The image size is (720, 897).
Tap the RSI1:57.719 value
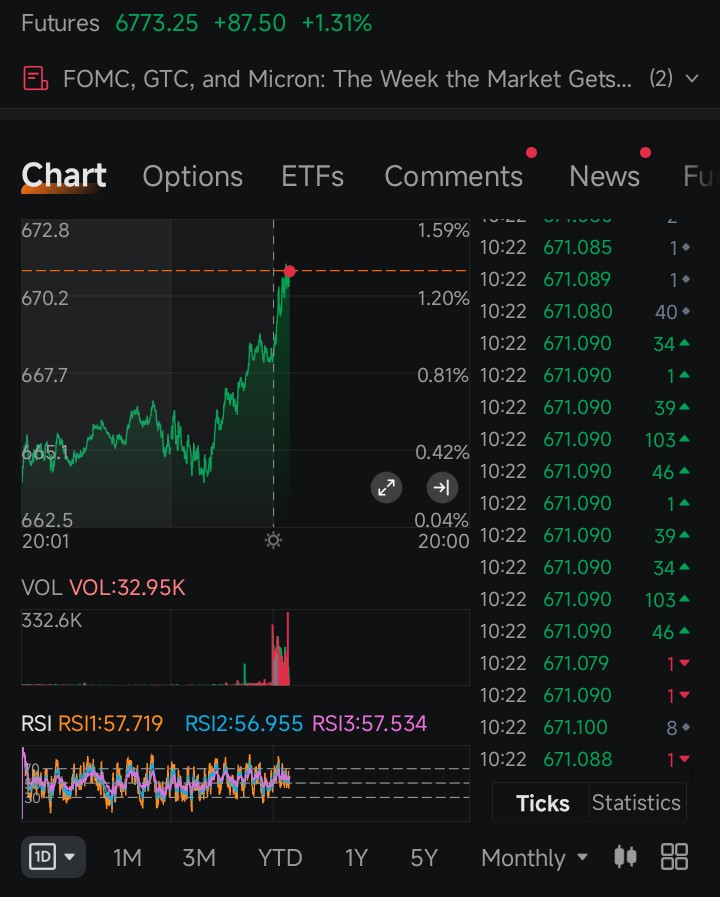pos(110,724)
